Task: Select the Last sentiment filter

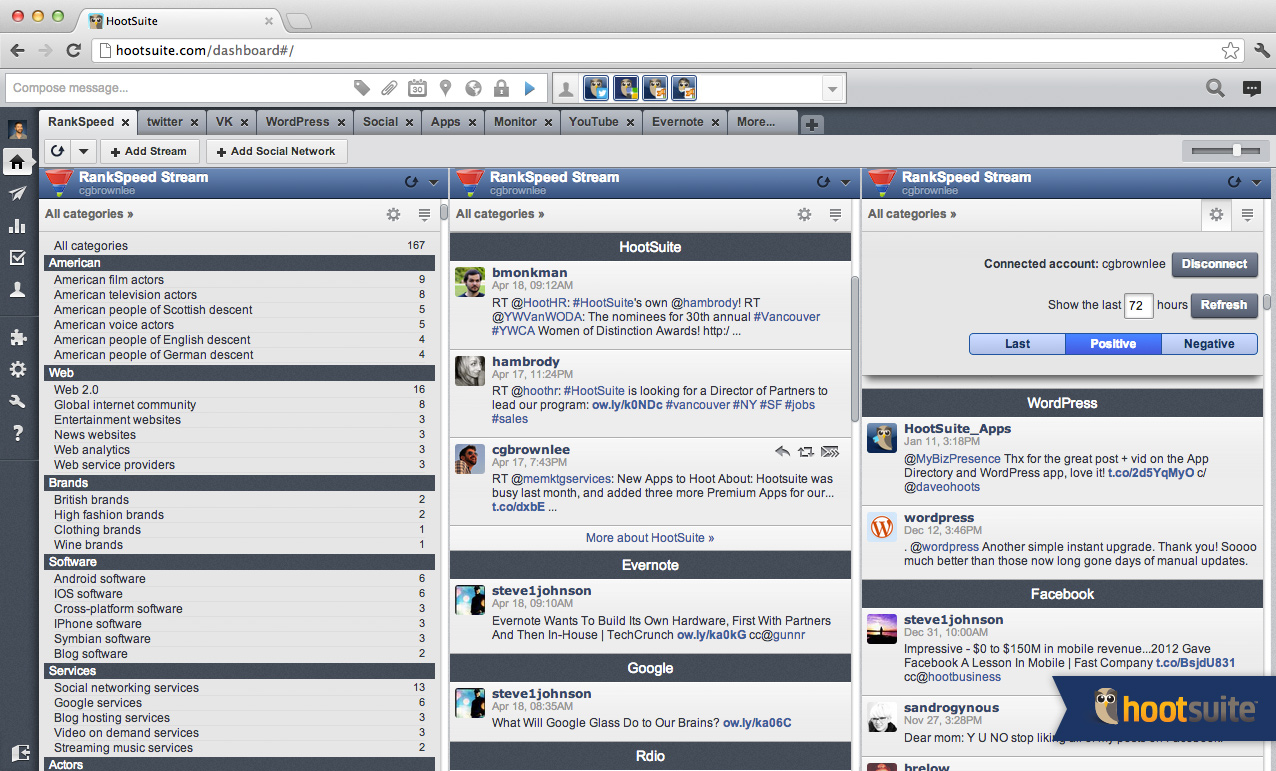Action: [x=1017, y=344]
